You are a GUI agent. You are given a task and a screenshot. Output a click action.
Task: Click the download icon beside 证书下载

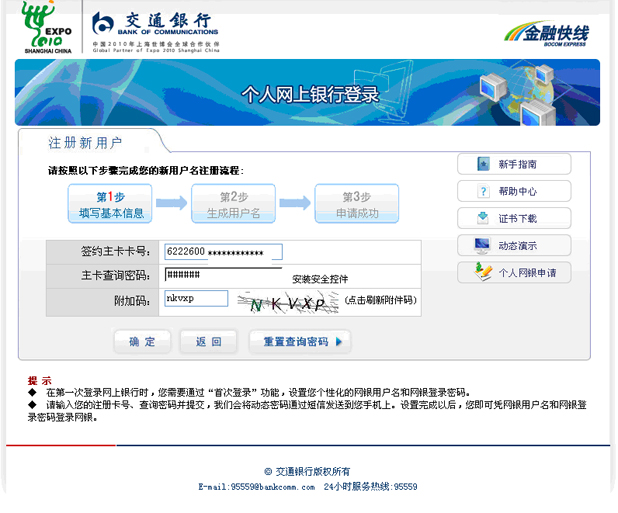point(483,218)
